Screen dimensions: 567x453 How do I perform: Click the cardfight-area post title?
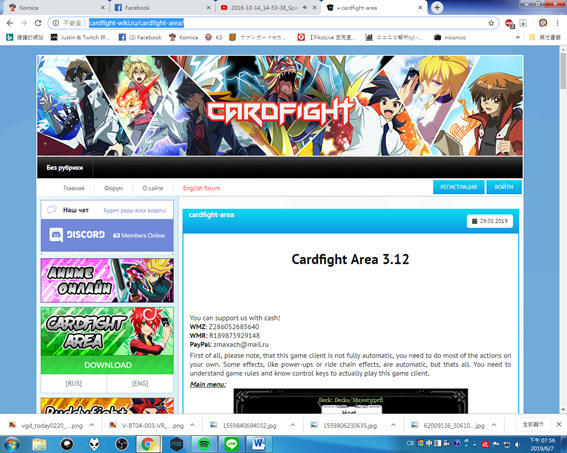click(212, 215)
